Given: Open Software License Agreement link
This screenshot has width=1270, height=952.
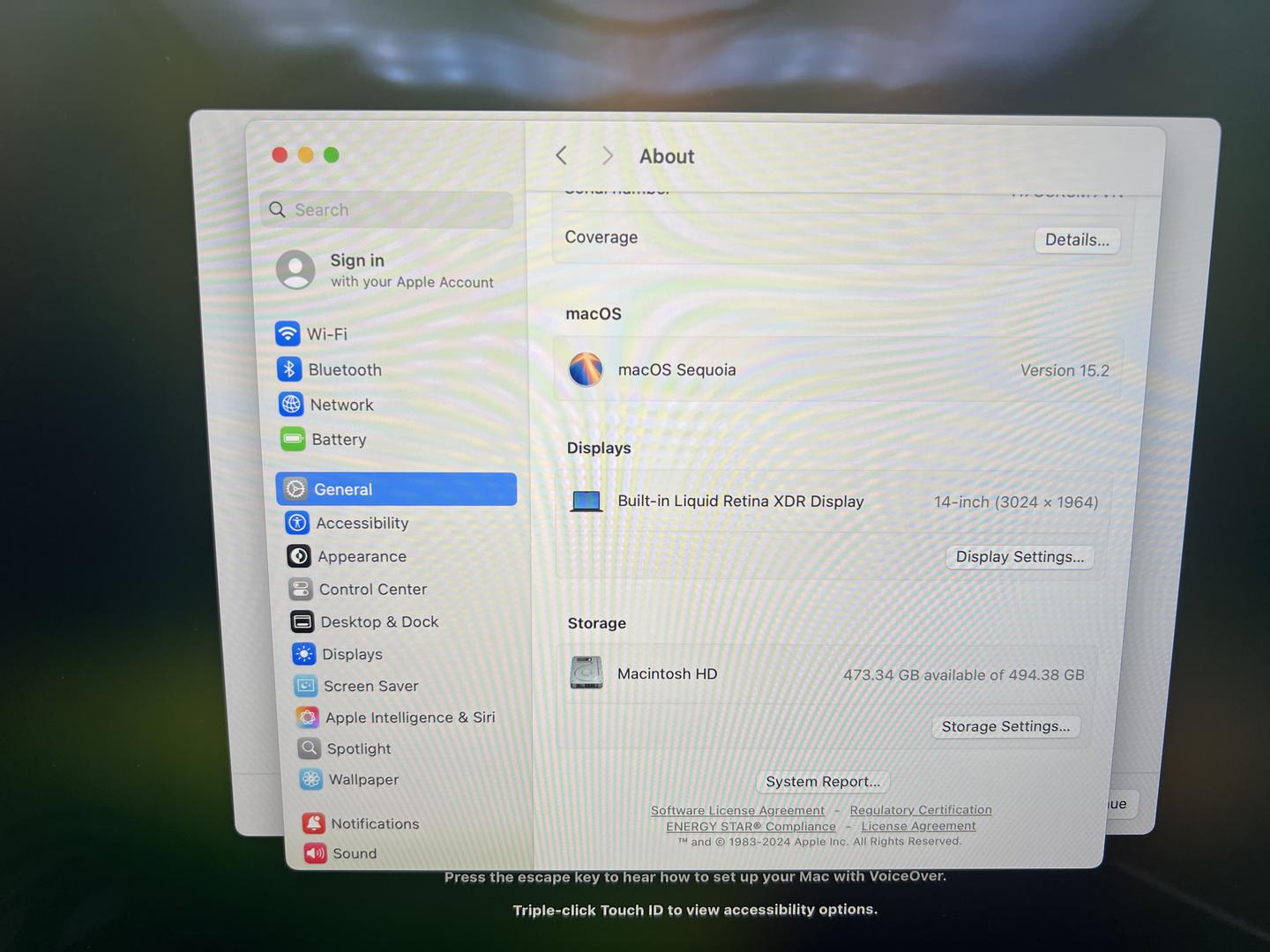Looking at the screenshot, I should pos(737,810).
